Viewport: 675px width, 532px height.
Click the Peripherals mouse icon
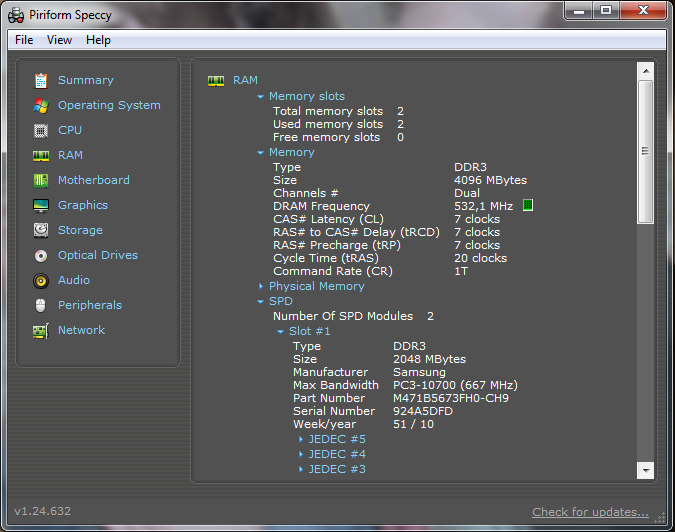(x=40, y=306)
